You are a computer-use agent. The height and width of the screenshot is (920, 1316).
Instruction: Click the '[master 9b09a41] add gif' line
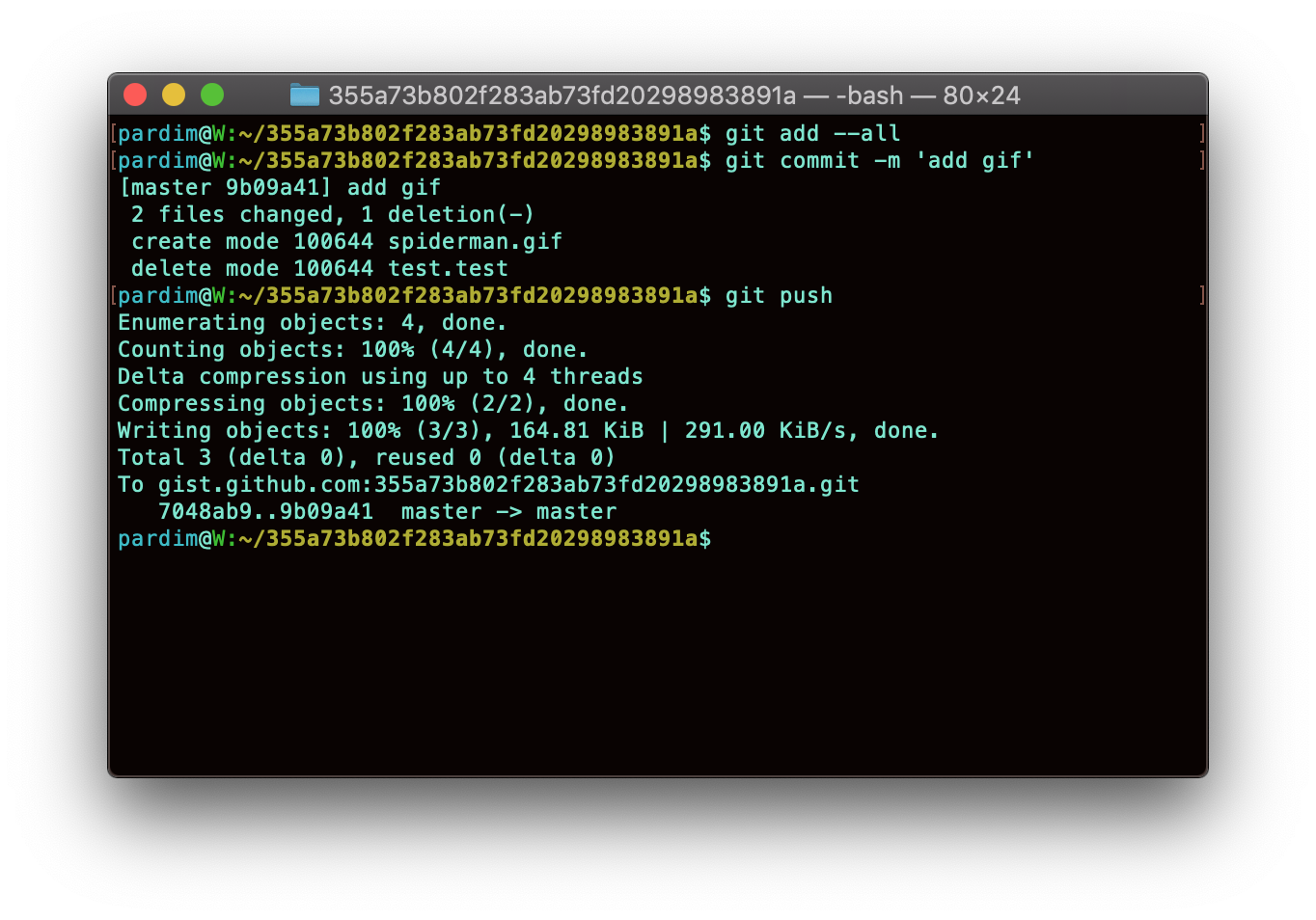(280, 188)
